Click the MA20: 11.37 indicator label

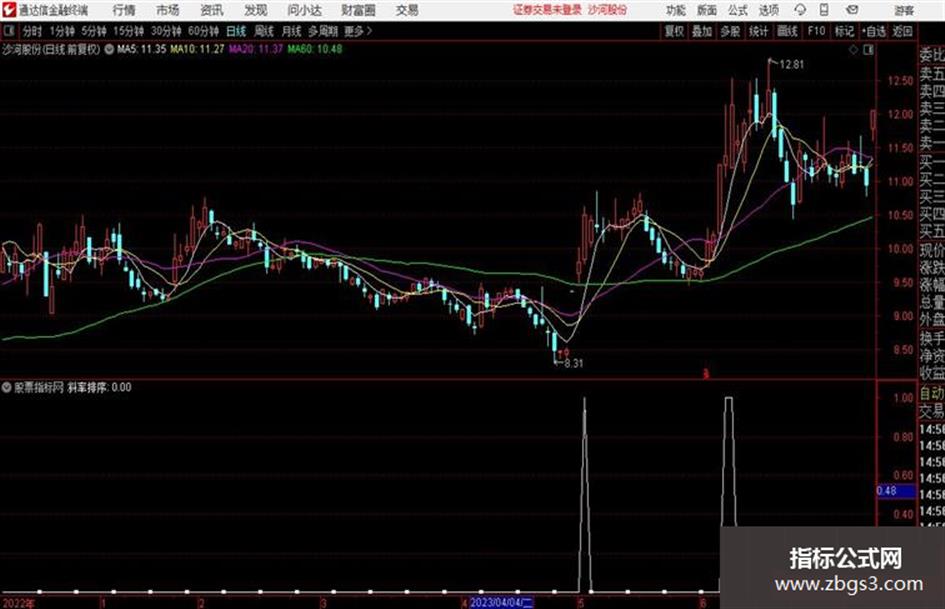click(256, 49)
